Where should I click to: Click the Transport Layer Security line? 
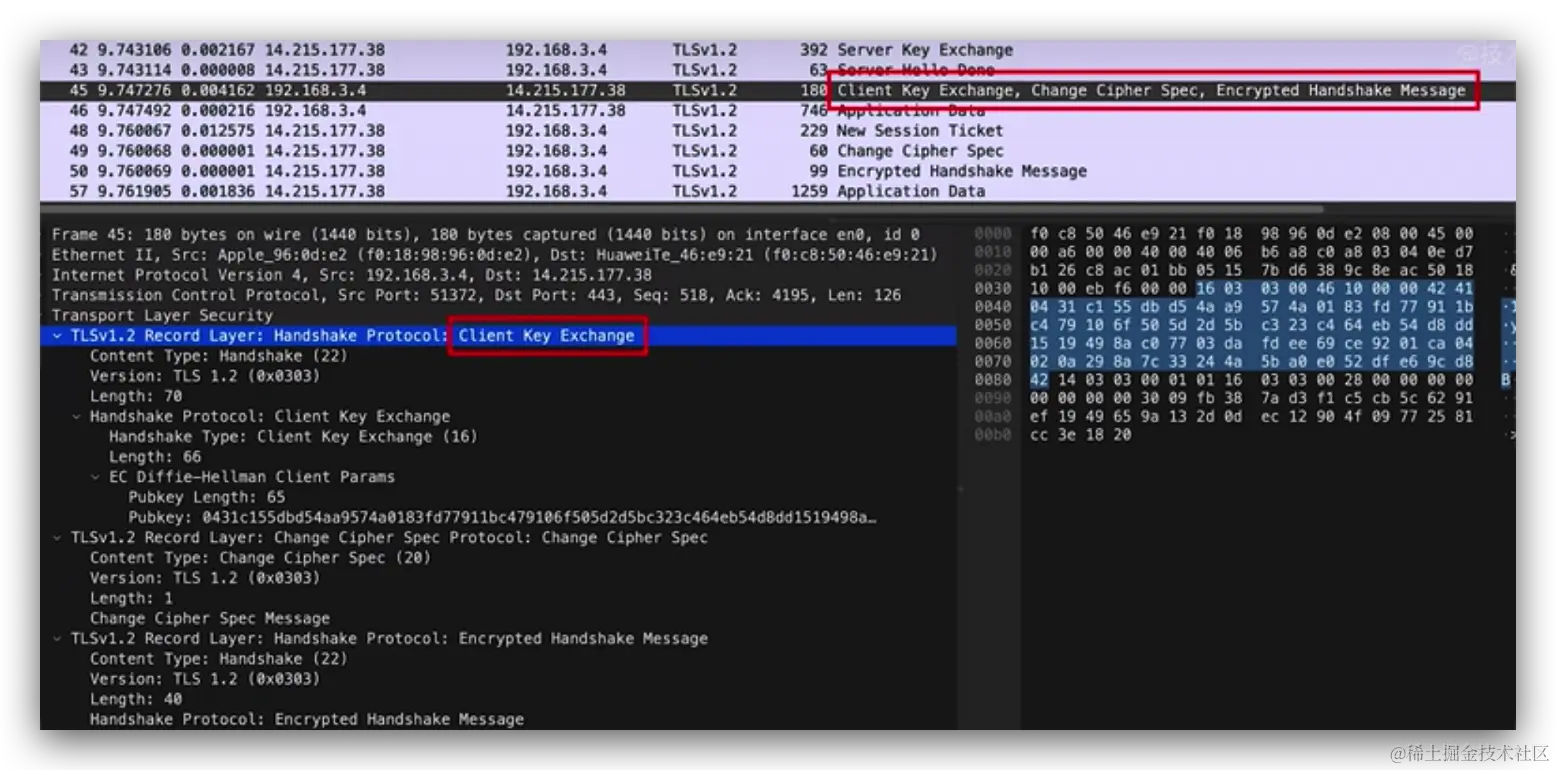162,315
